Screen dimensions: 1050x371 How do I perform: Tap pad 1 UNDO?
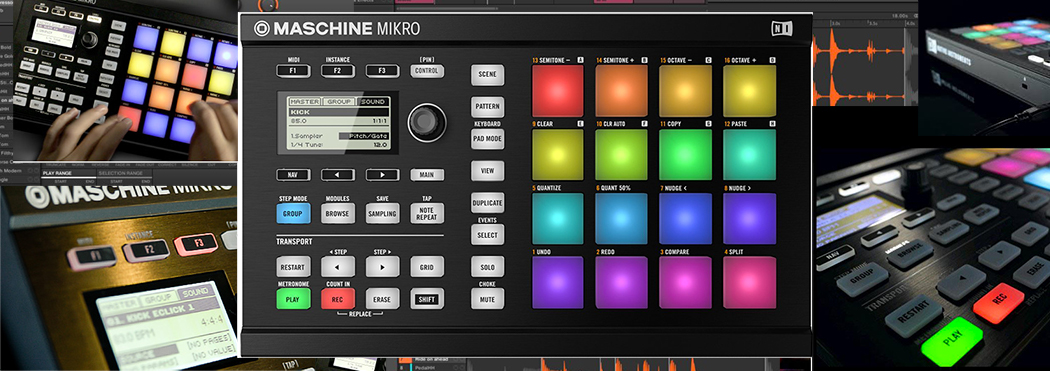558,283
